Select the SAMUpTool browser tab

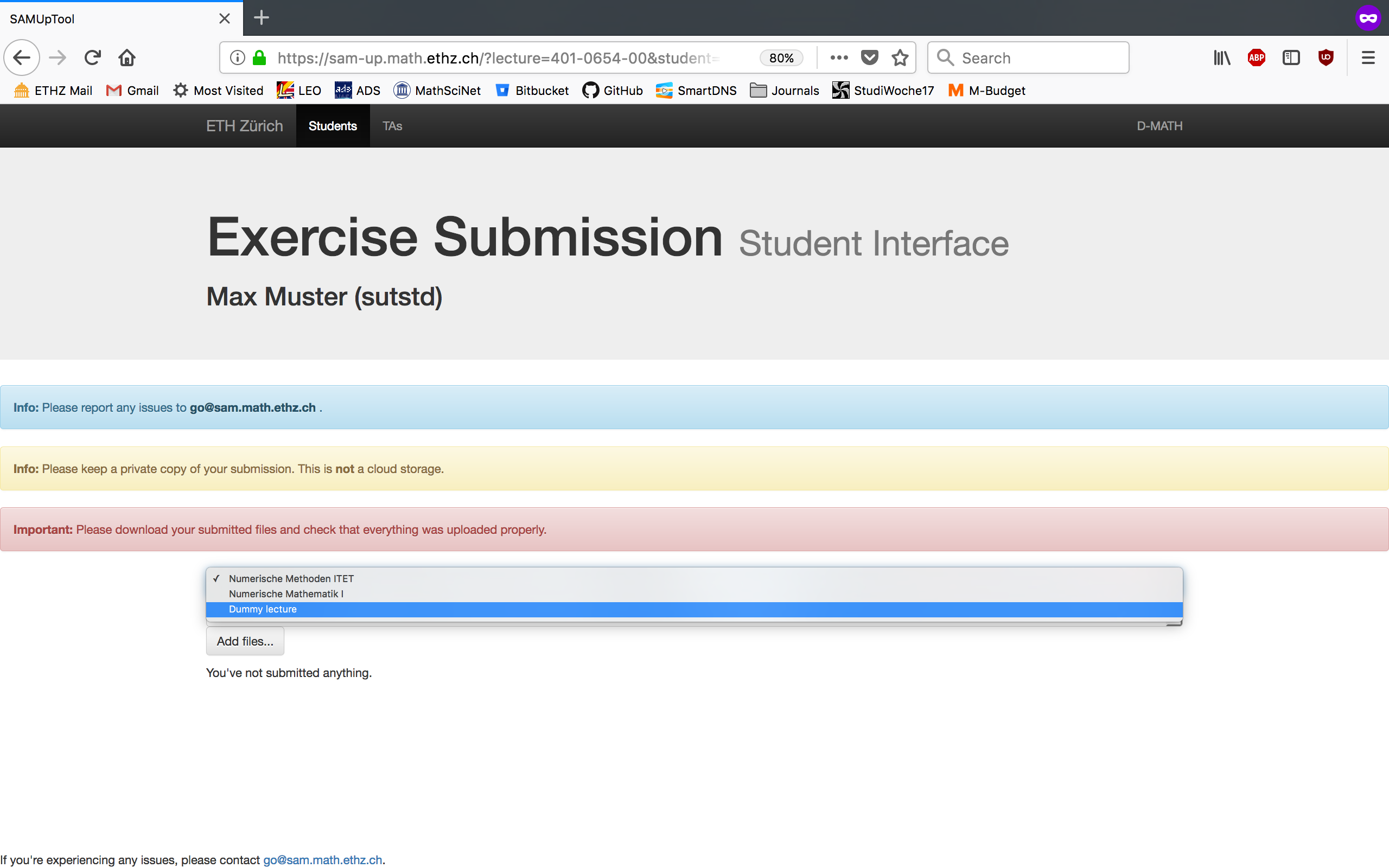click(121, 18)
